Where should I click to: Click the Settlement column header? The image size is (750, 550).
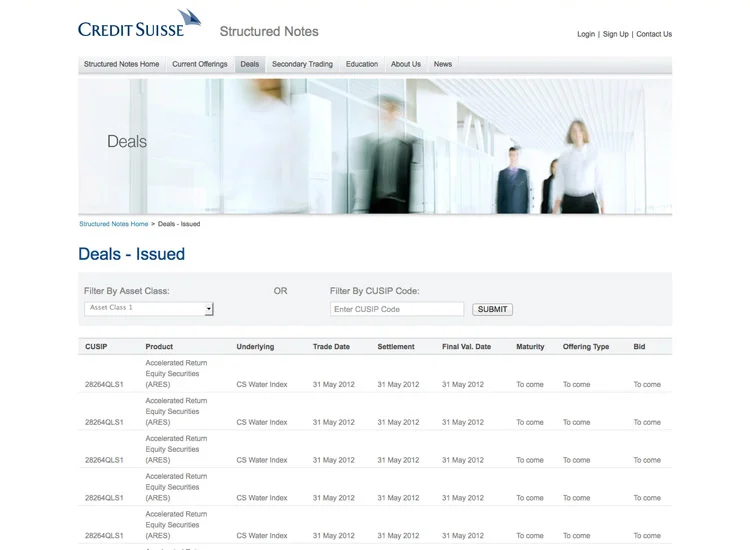(396, 347)
